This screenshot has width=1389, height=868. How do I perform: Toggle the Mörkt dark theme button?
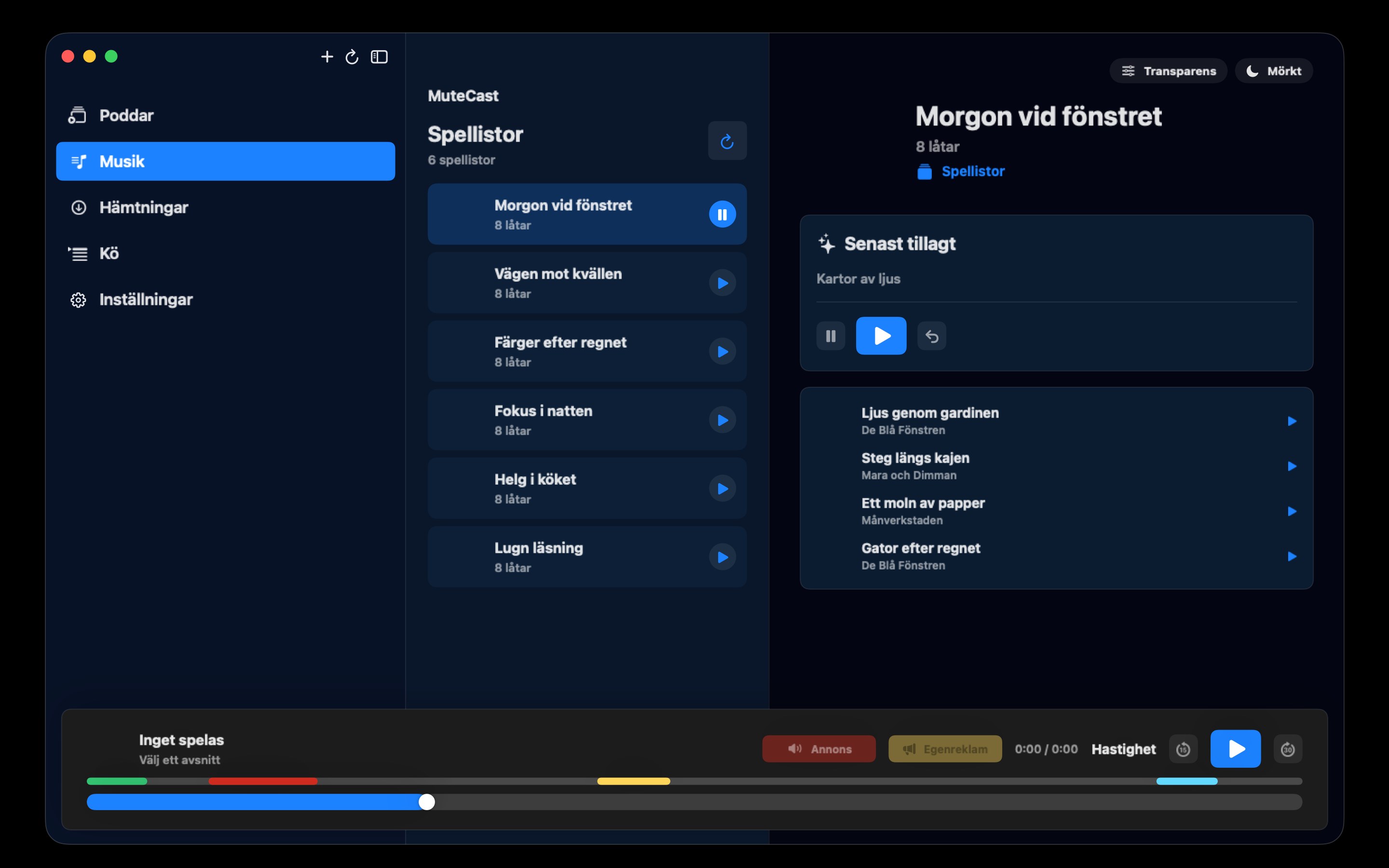1273,70
